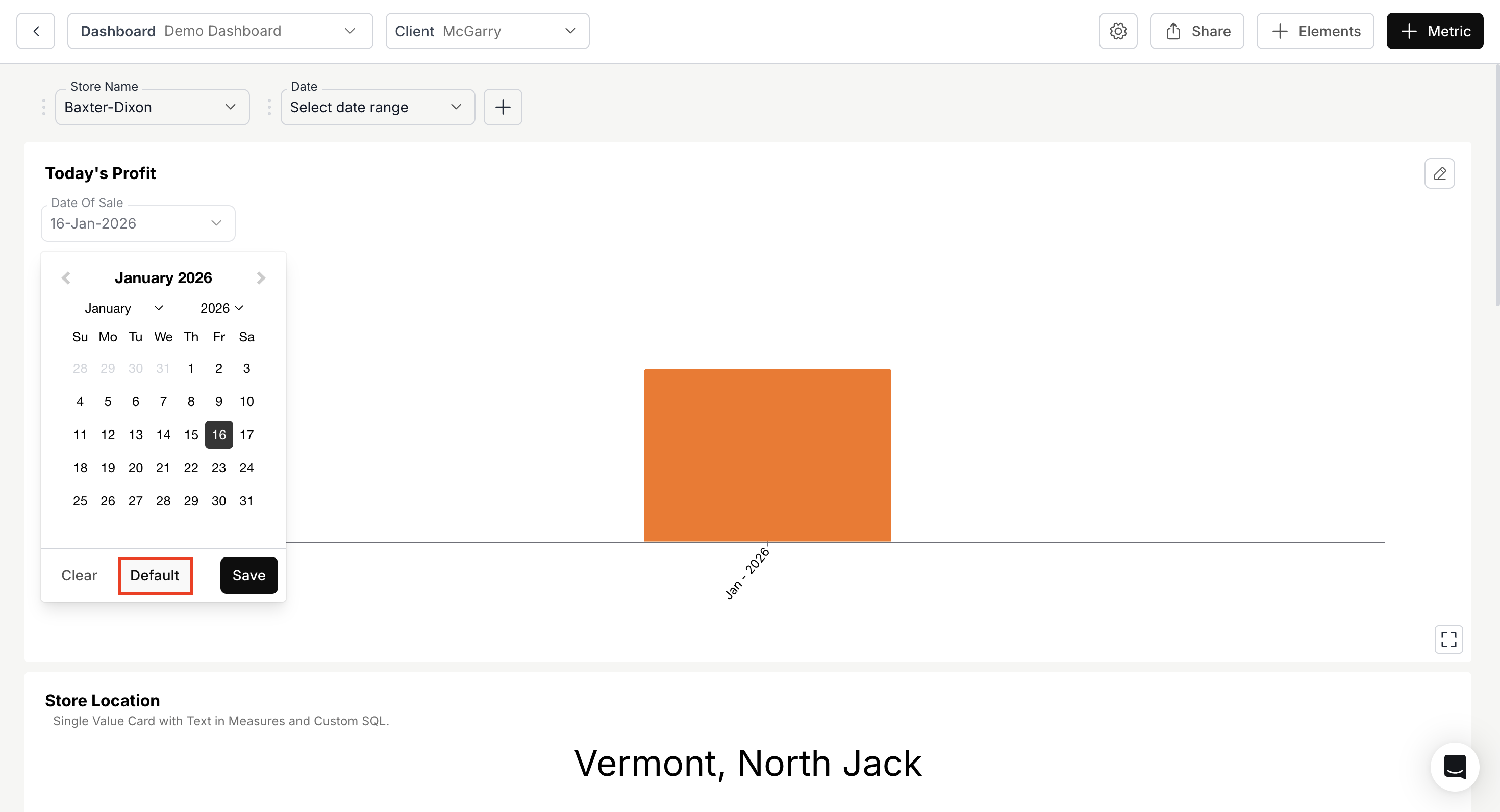This screenshot has width=1500, height=812.
Task: Expand the year selector showing 2026
Action: (221, 308)
